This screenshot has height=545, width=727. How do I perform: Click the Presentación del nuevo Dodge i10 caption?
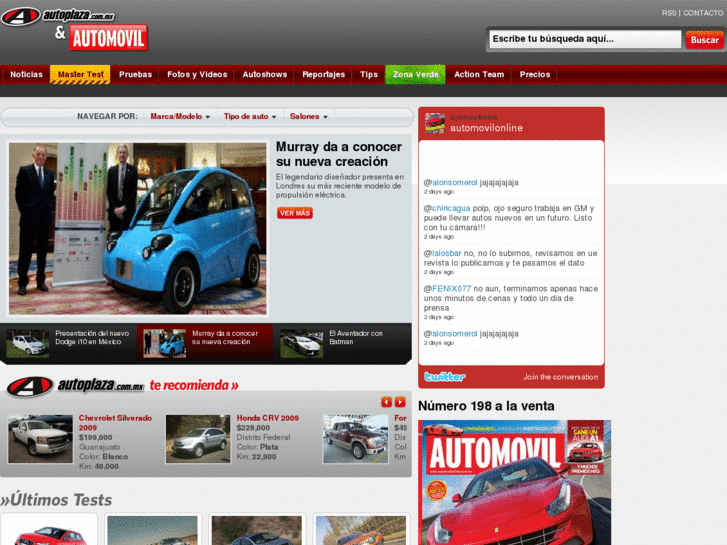tap(92, 338)
